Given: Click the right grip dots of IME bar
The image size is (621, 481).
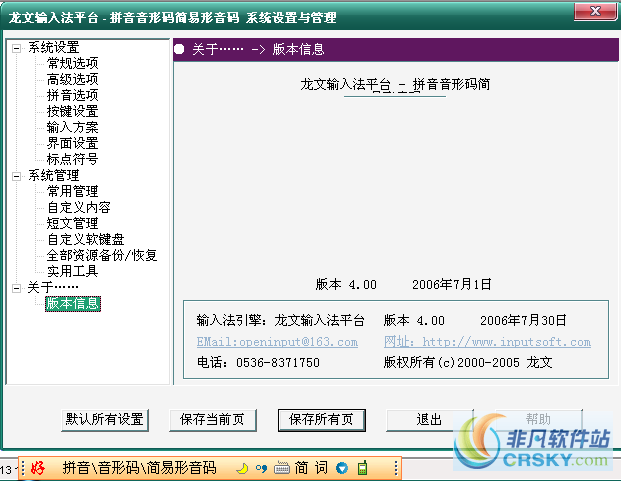Looking at the screenshot, I should click(396, 468).
